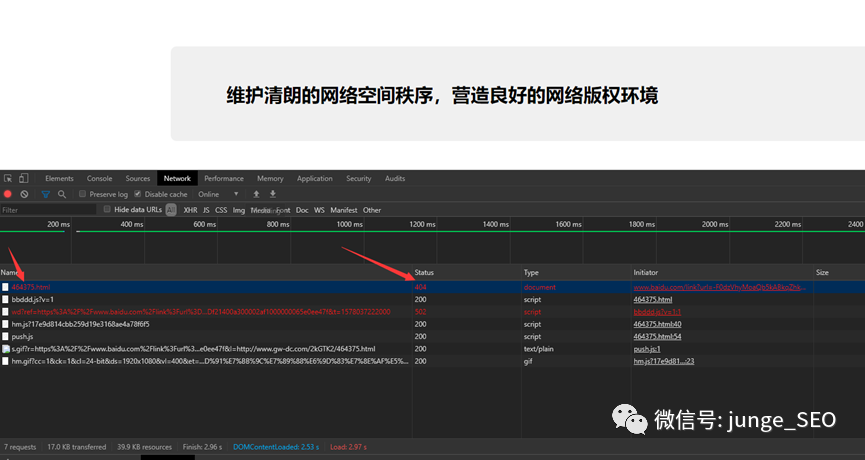This screenshot has width=865, height=460.
Task: Open the Console tab
Action: 99,178
